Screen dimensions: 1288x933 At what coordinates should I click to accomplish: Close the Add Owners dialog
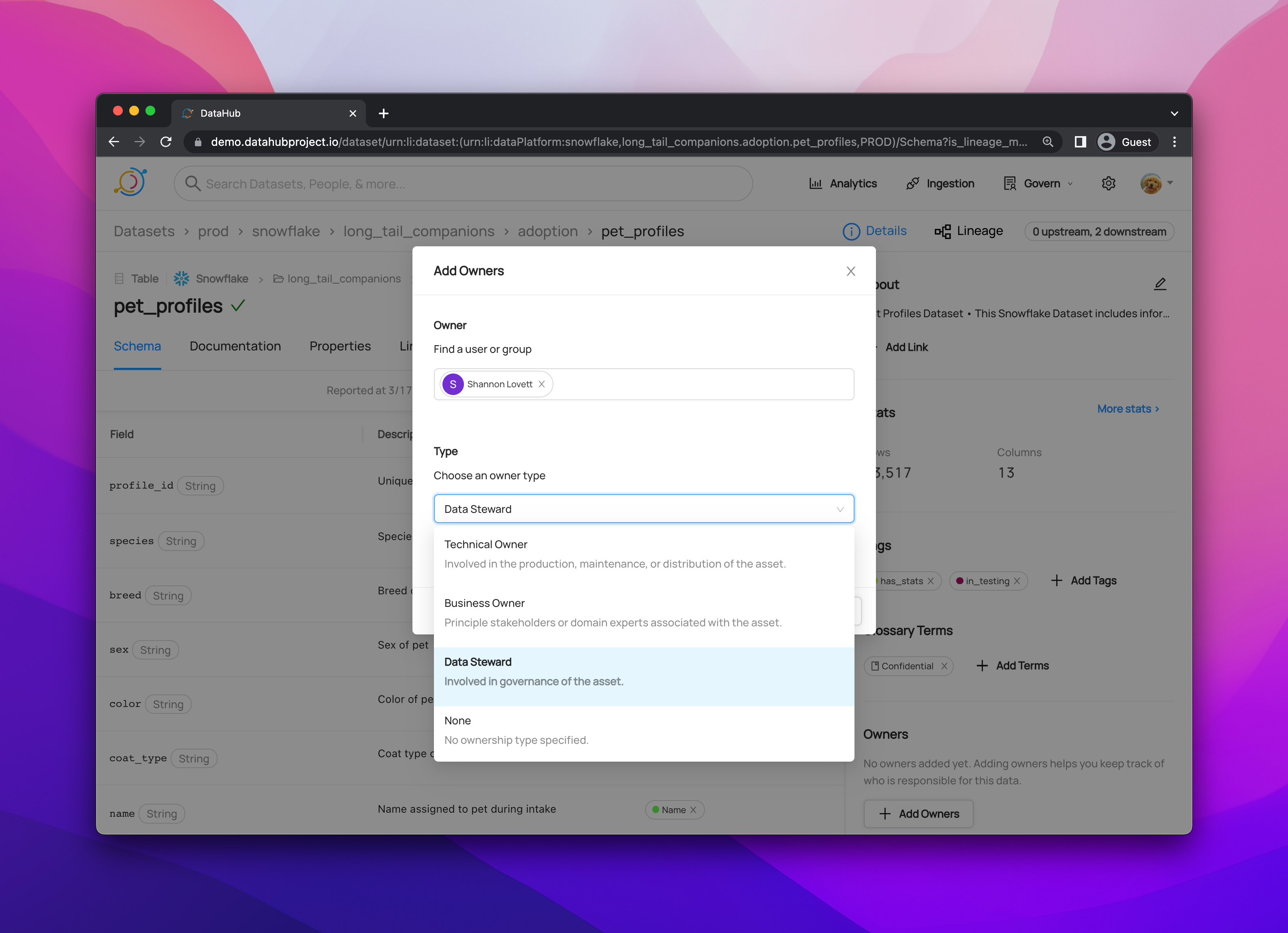click(x=850, y=271)
